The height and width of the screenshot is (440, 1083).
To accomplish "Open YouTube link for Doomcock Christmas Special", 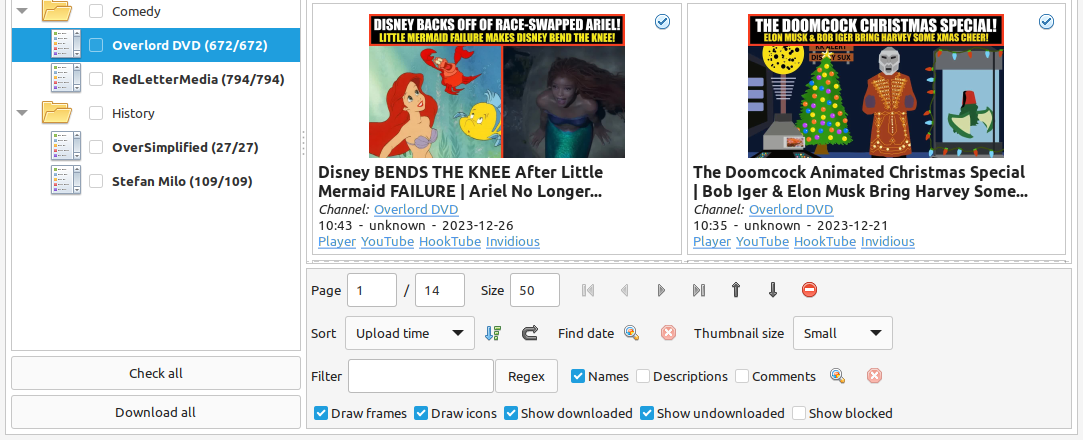I will [x=763, y=241].
